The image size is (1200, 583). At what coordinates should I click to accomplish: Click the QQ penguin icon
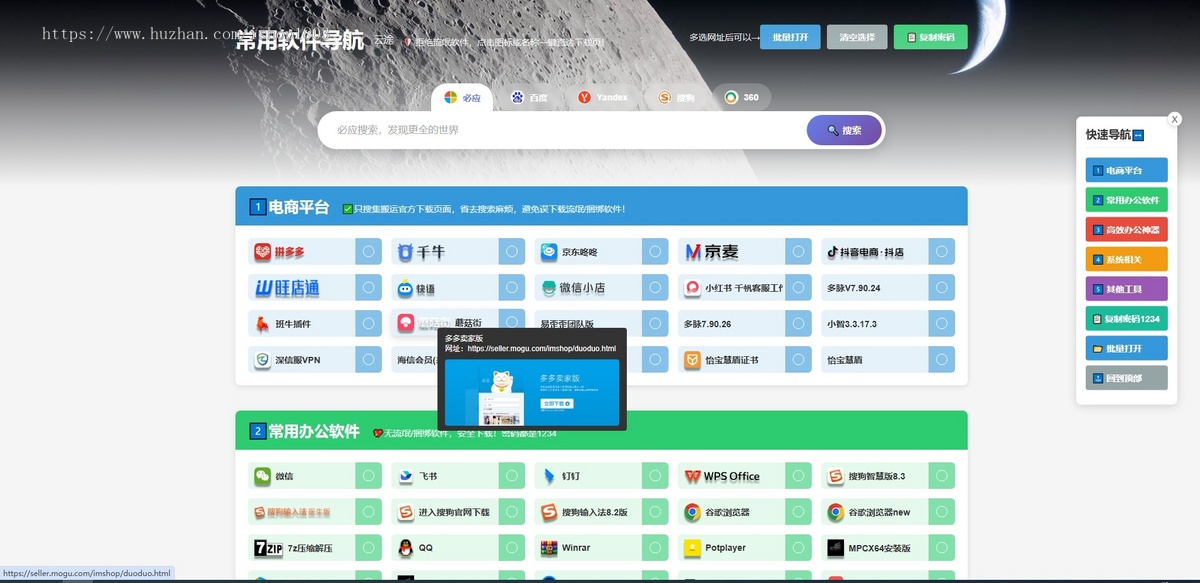pyautogui.click(x=405, y=548)
